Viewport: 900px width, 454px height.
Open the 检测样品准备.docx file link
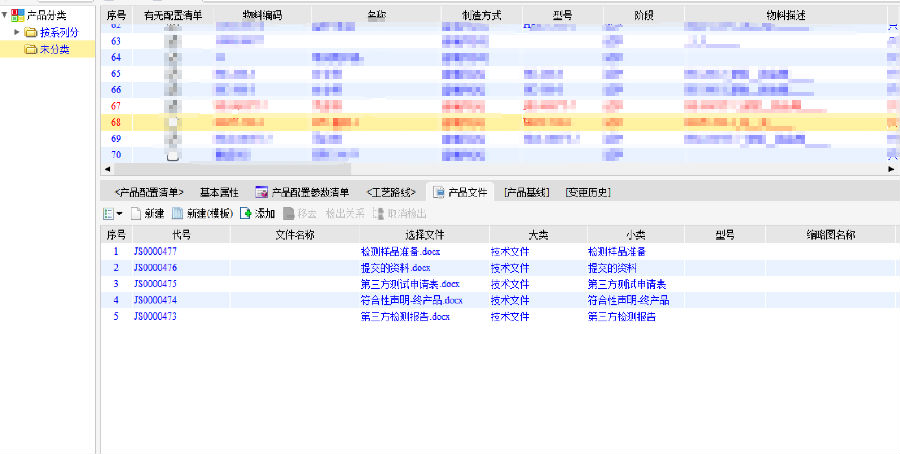coord(401,251)
